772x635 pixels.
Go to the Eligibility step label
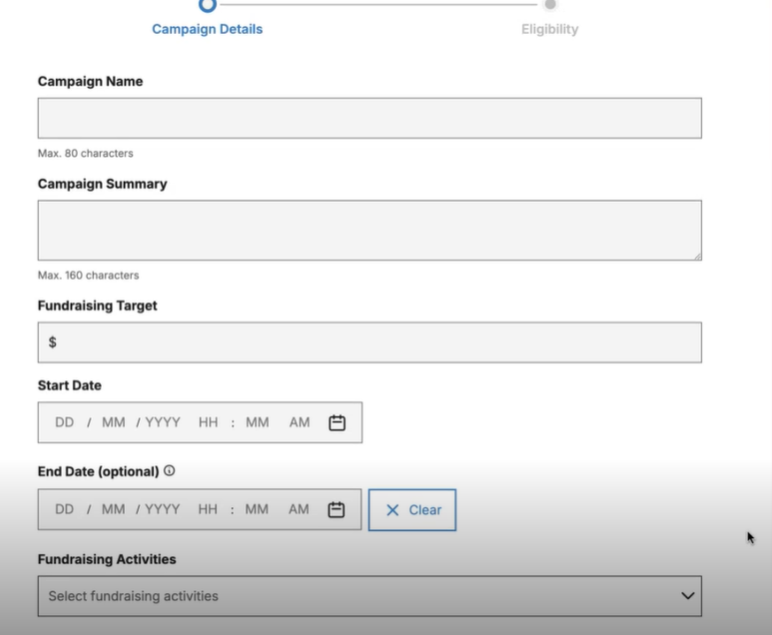tap(550, 29)
